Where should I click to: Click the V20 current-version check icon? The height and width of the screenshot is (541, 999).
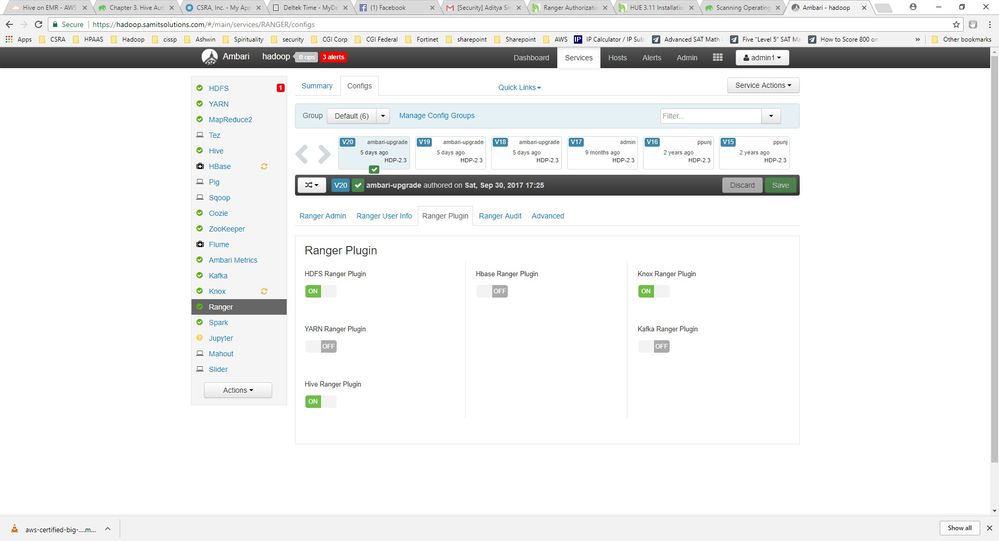tap(374, 170)
